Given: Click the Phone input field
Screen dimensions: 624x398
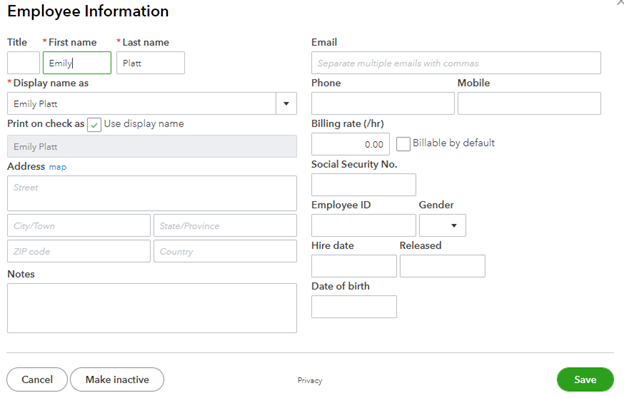Looking at the screenshot, I should tap(383, 104).
